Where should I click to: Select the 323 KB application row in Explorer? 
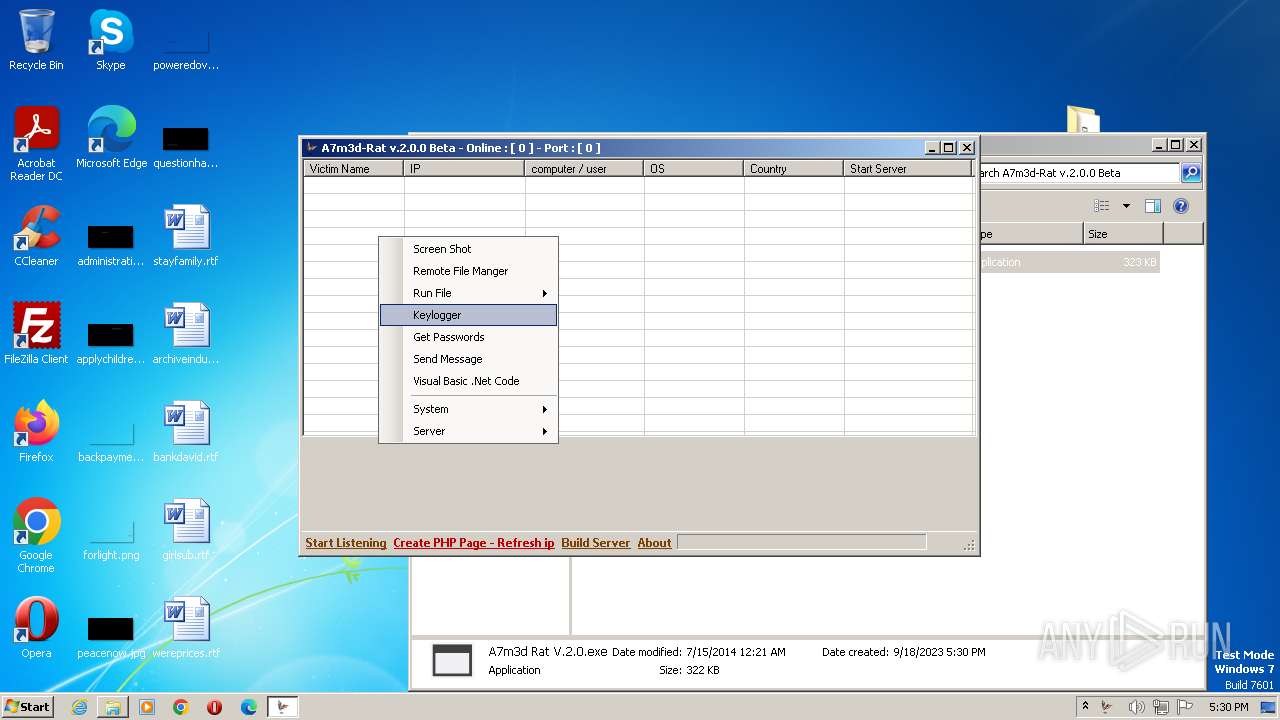[1069, 262]
